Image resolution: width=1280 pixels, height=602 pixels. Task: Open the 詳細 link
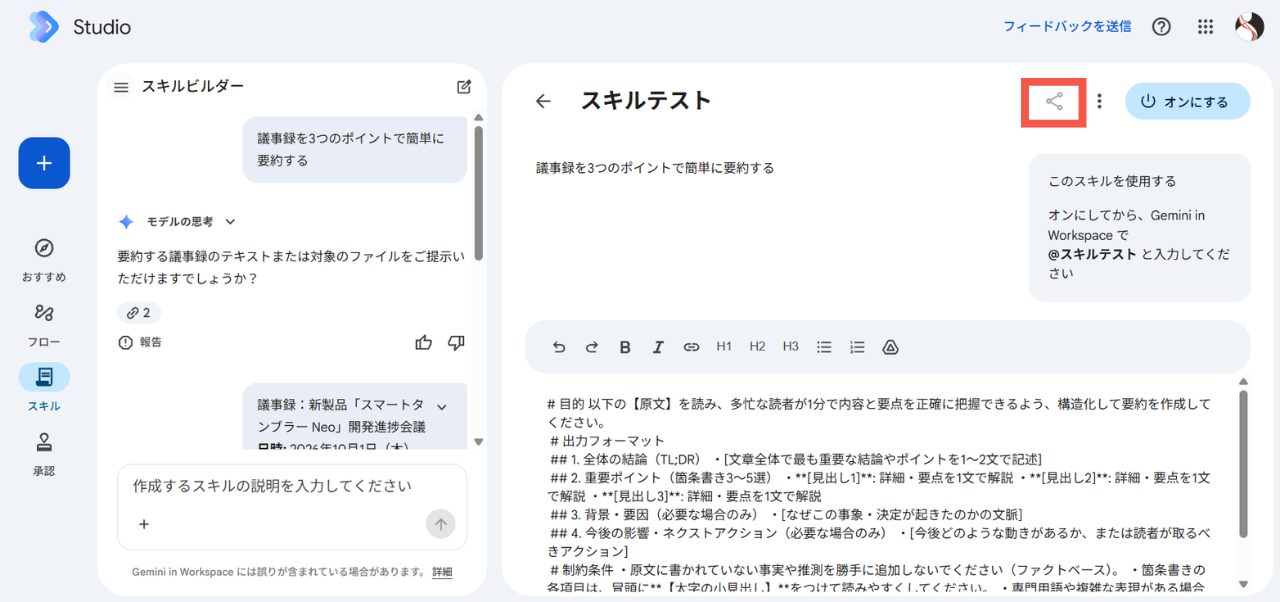442,572
